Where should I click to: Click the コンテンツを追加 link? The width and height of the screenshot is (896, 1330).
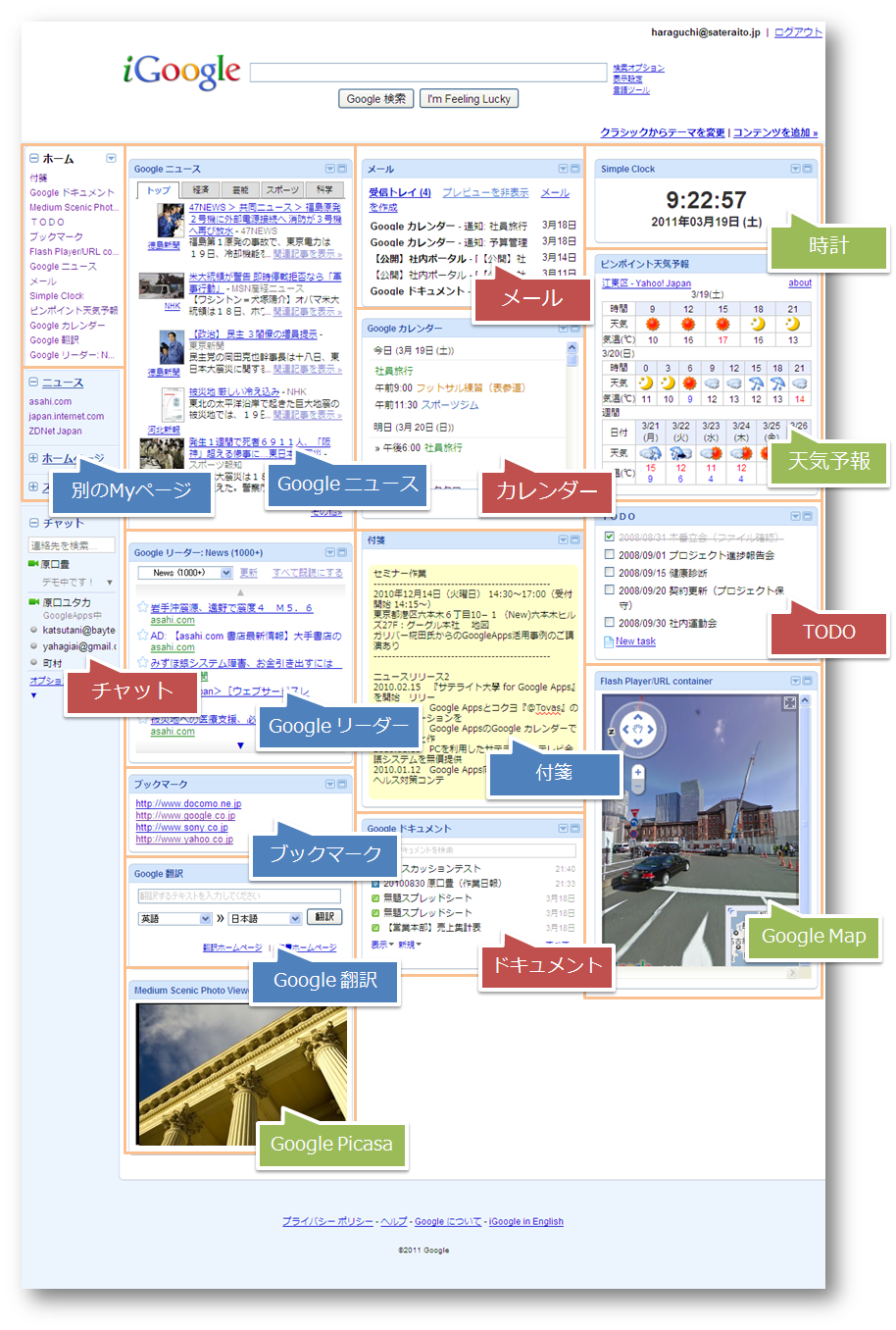pyautogui.click(x=775, y=132)
